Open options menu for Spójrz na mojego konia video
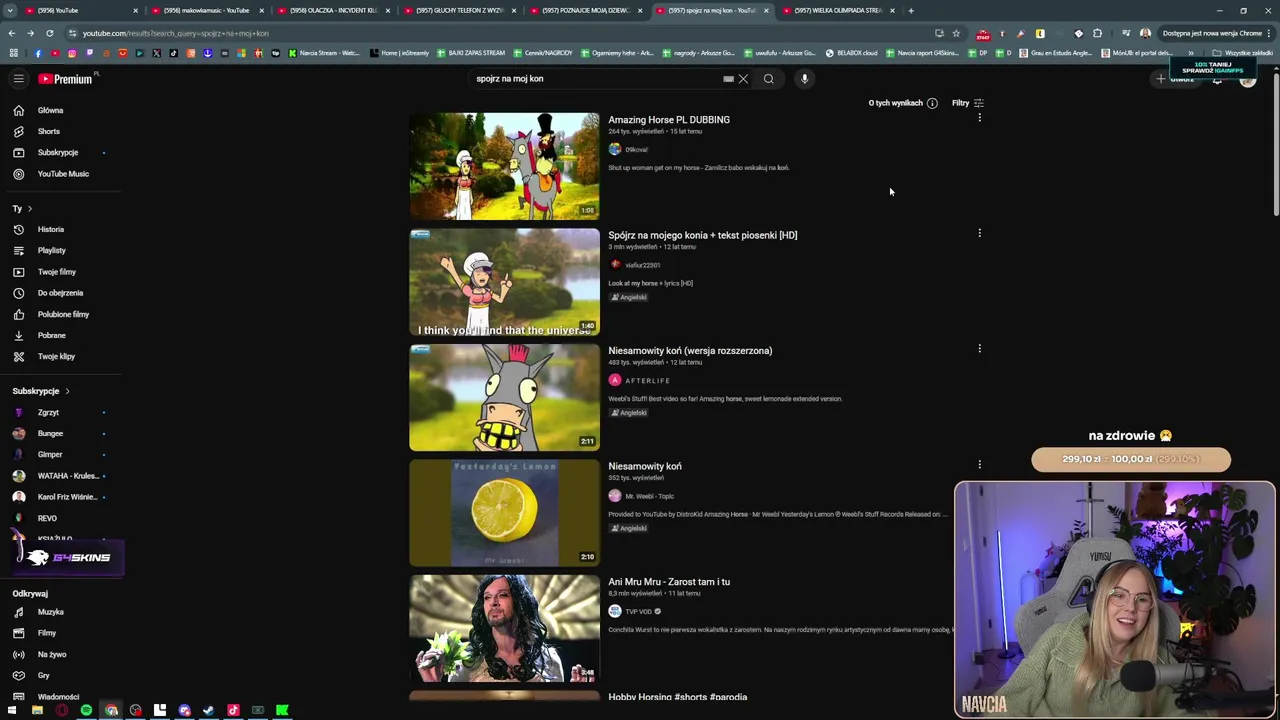This screenshot has width=1280, height=720. click(979, 233)
